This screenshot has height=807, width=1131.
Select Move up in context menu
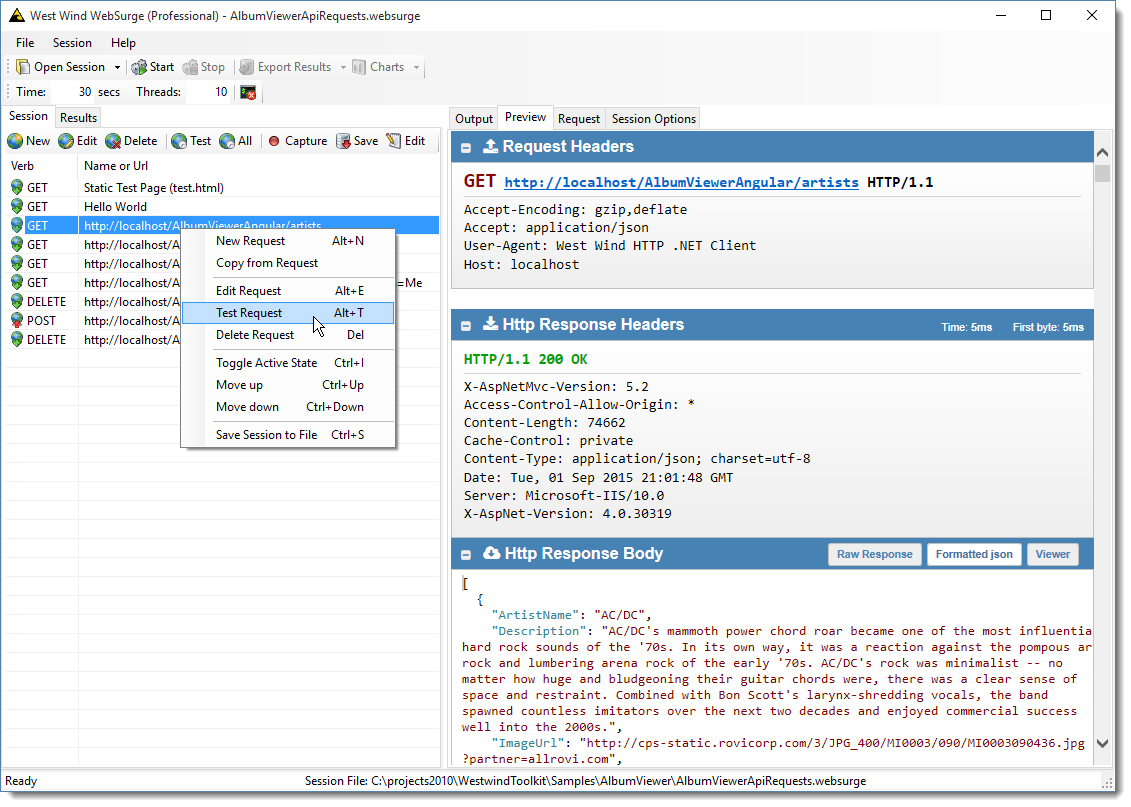coord(288,385)
